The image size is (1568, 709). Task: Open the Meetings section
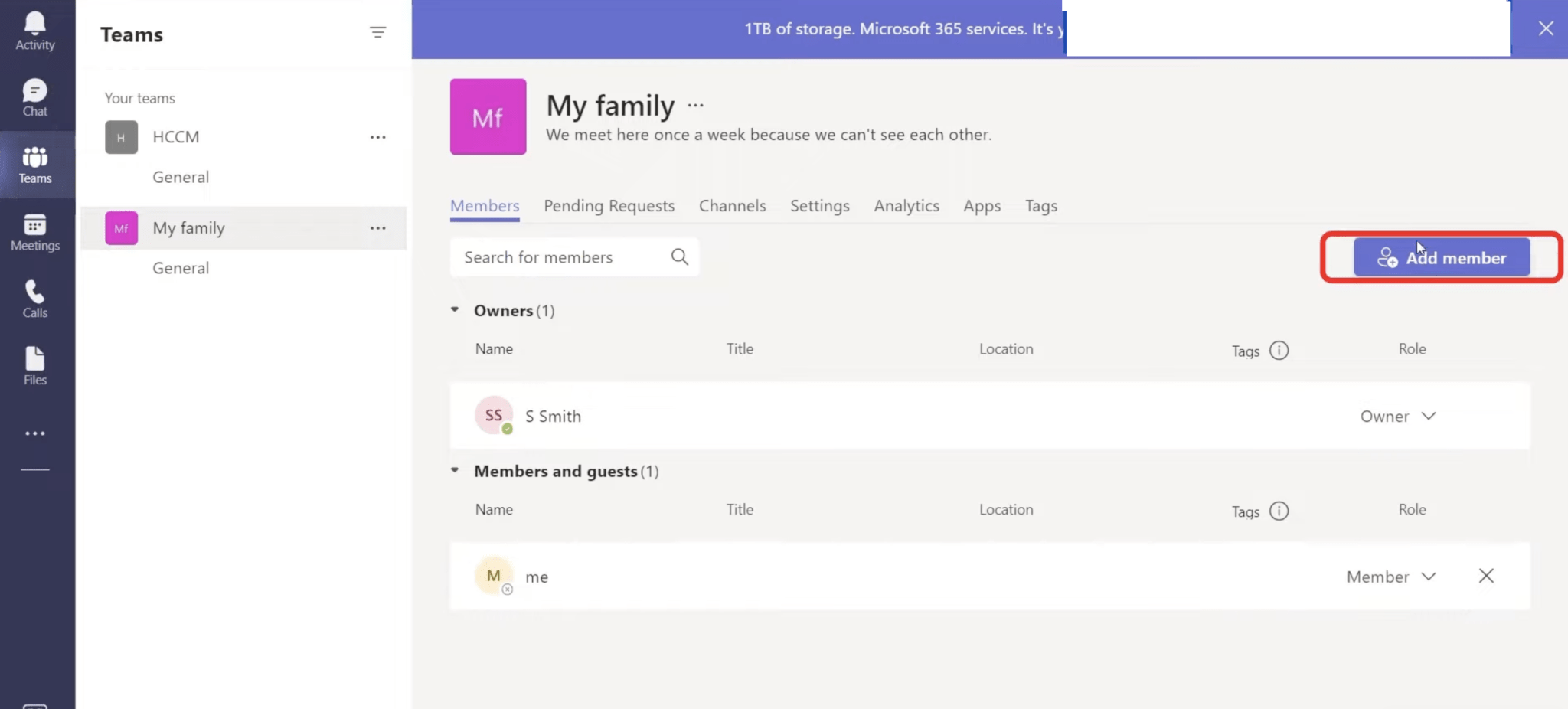[34, 232]
